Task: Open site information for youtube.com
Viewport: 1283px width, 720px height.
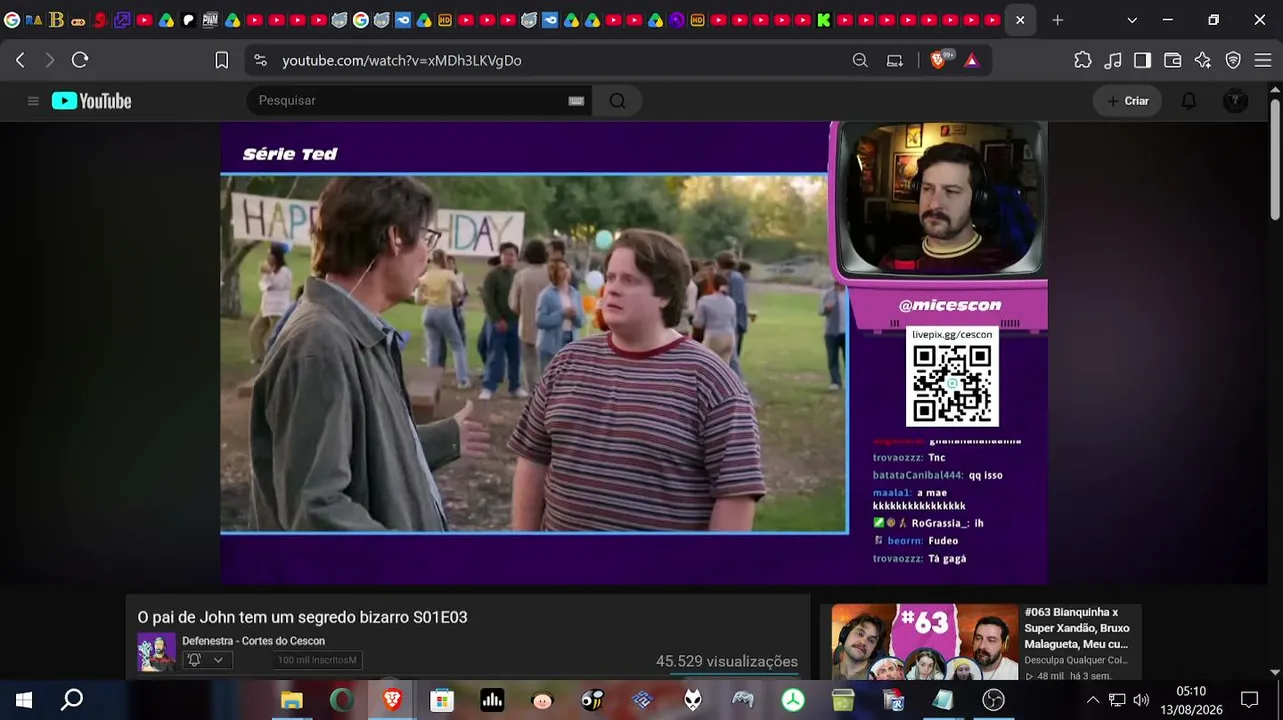Action: pyautogui.click(x=261, y=60)
